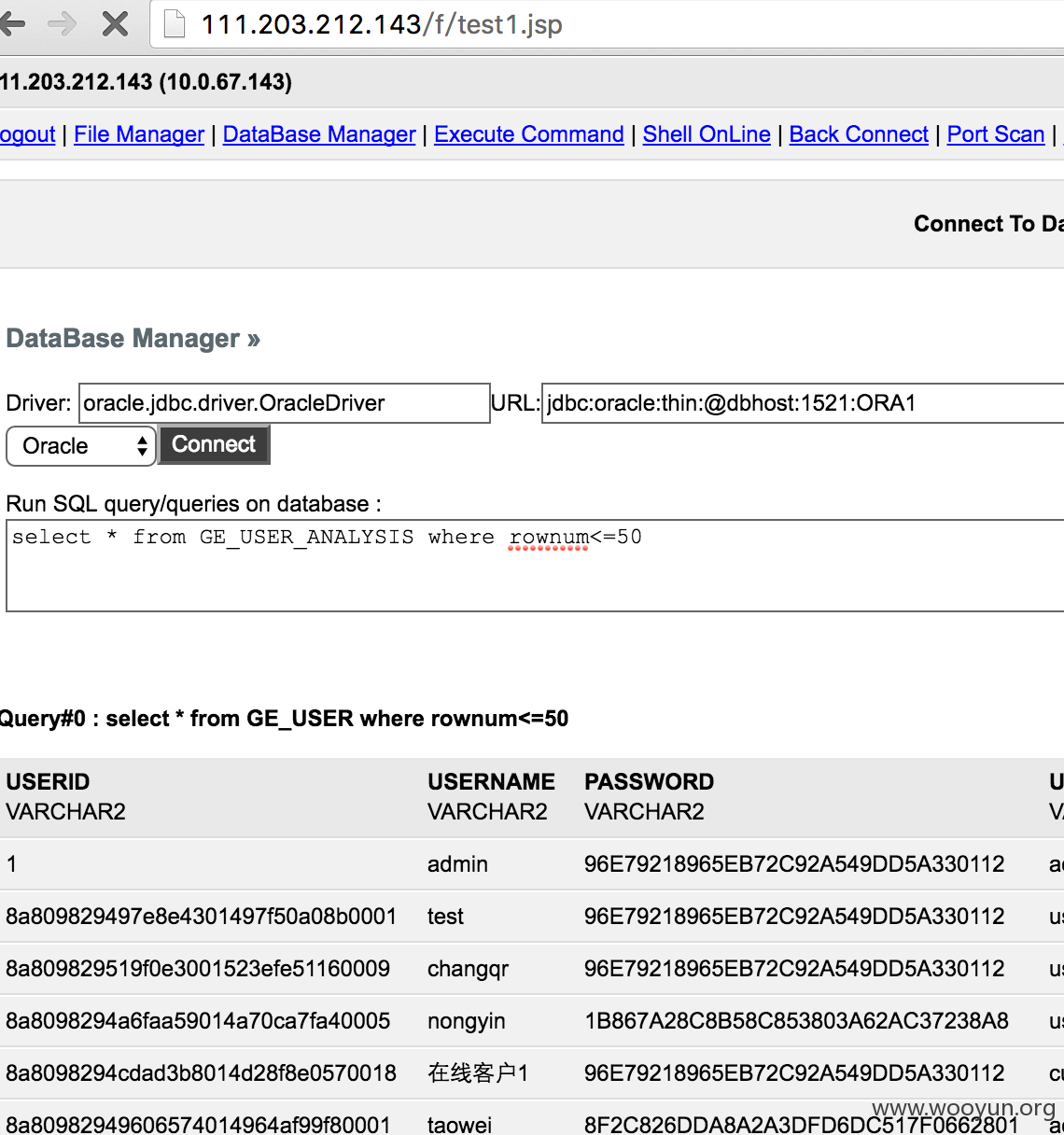
Task: Click the Logout link
Action: point(27,134)
